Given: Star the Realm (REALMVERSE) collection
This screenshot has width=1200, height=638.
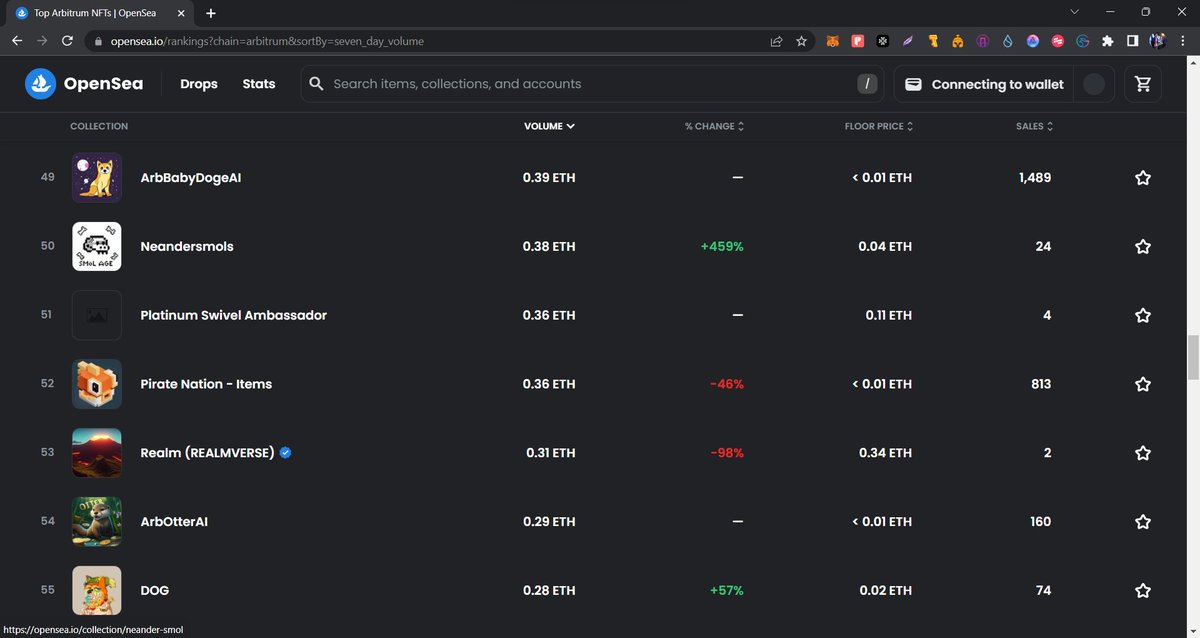Looking at the screenshot, I should (1143, 453).
